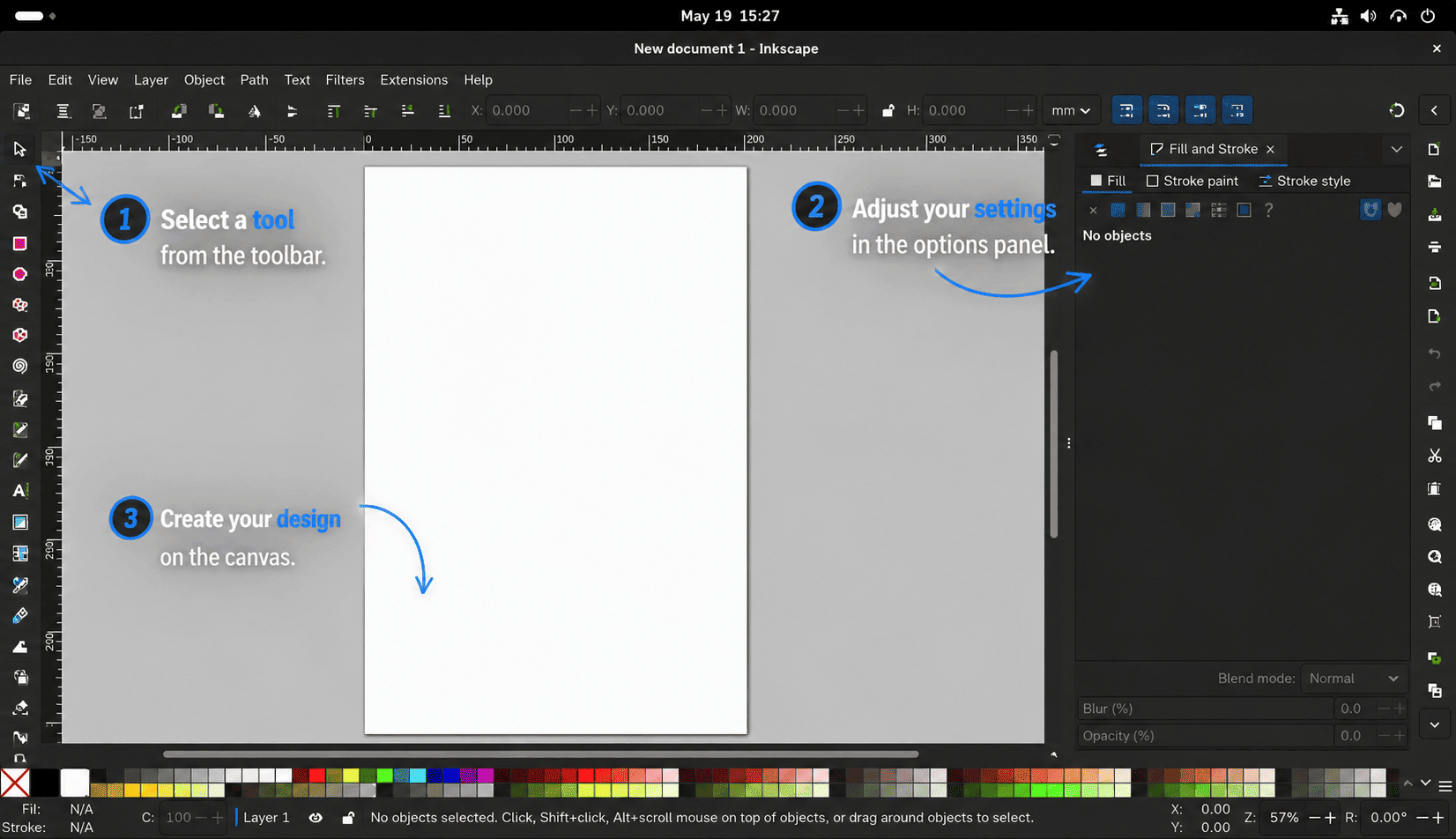Pick the Dropper color picker tool
Screen dimensions: 1456x839
tap(19, 584)
